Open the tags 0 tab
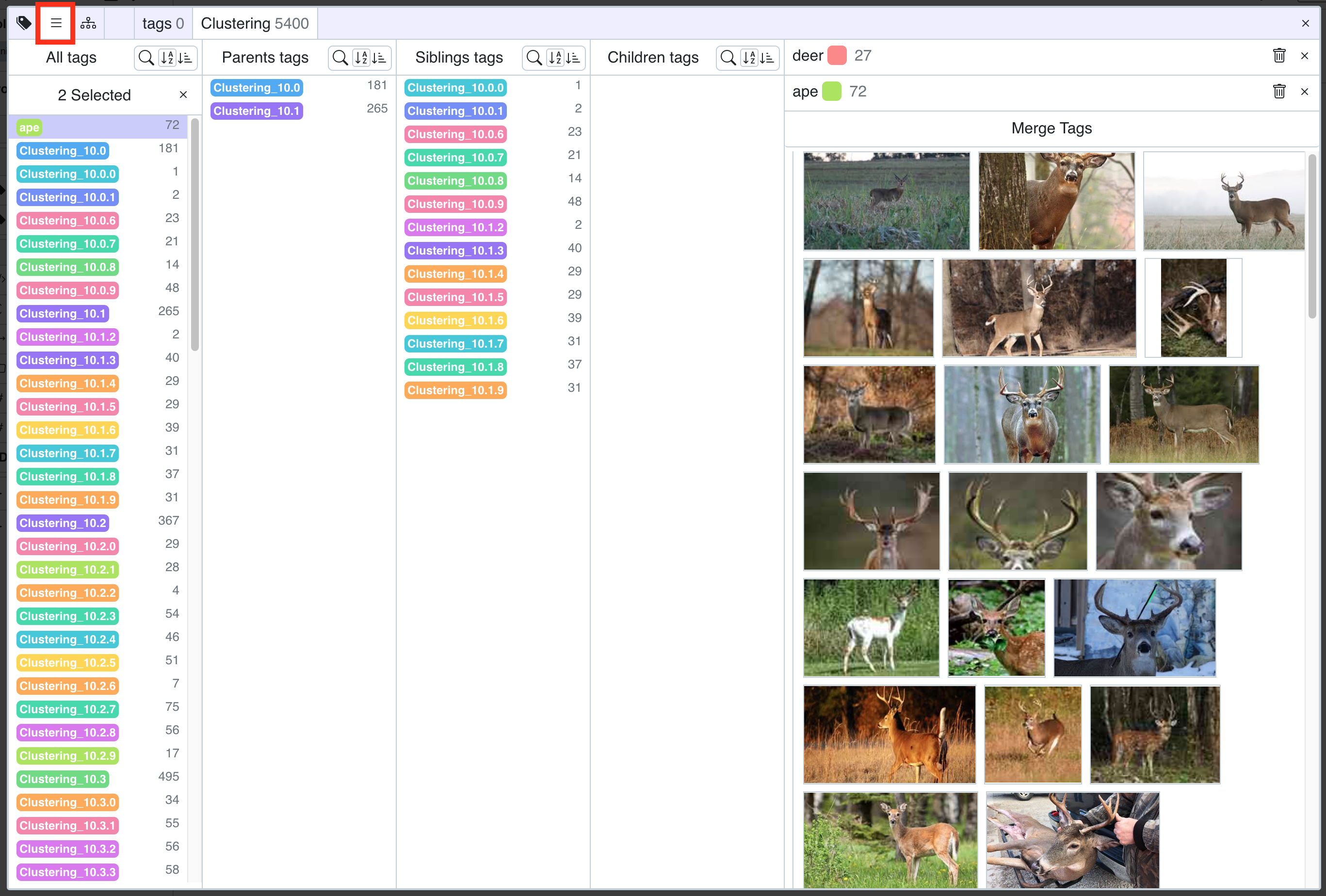 (162, 23)
